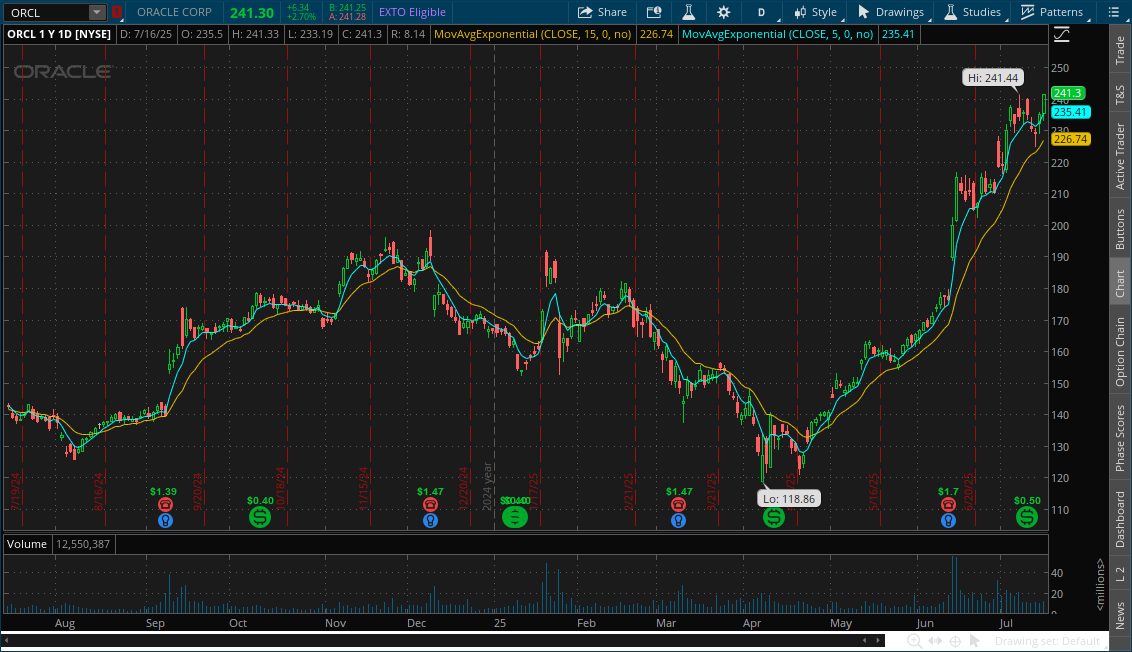Open the Style dropdown menu

point(817,12)
